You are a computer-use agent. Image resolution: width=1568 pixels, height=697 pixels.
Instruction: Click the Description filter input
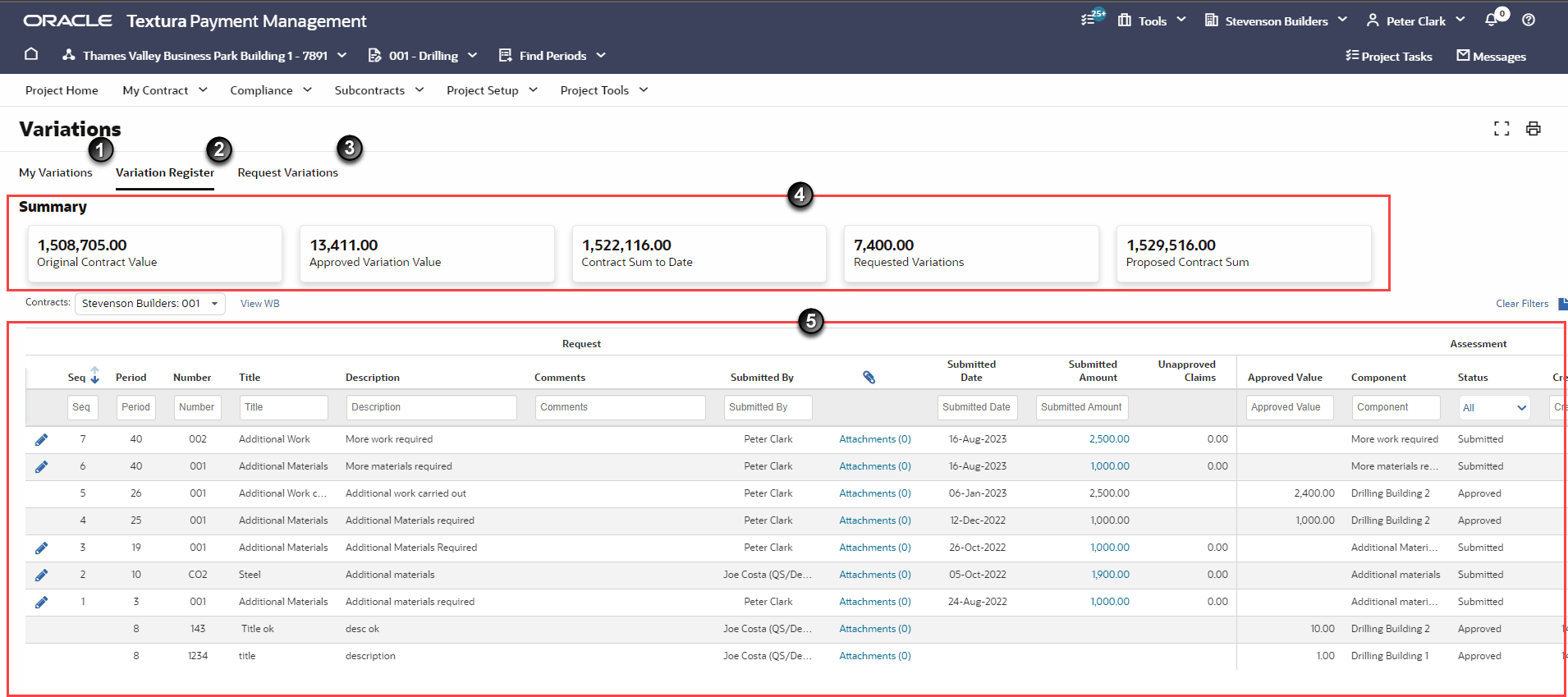pyautogui.click(x=431, y=407)
